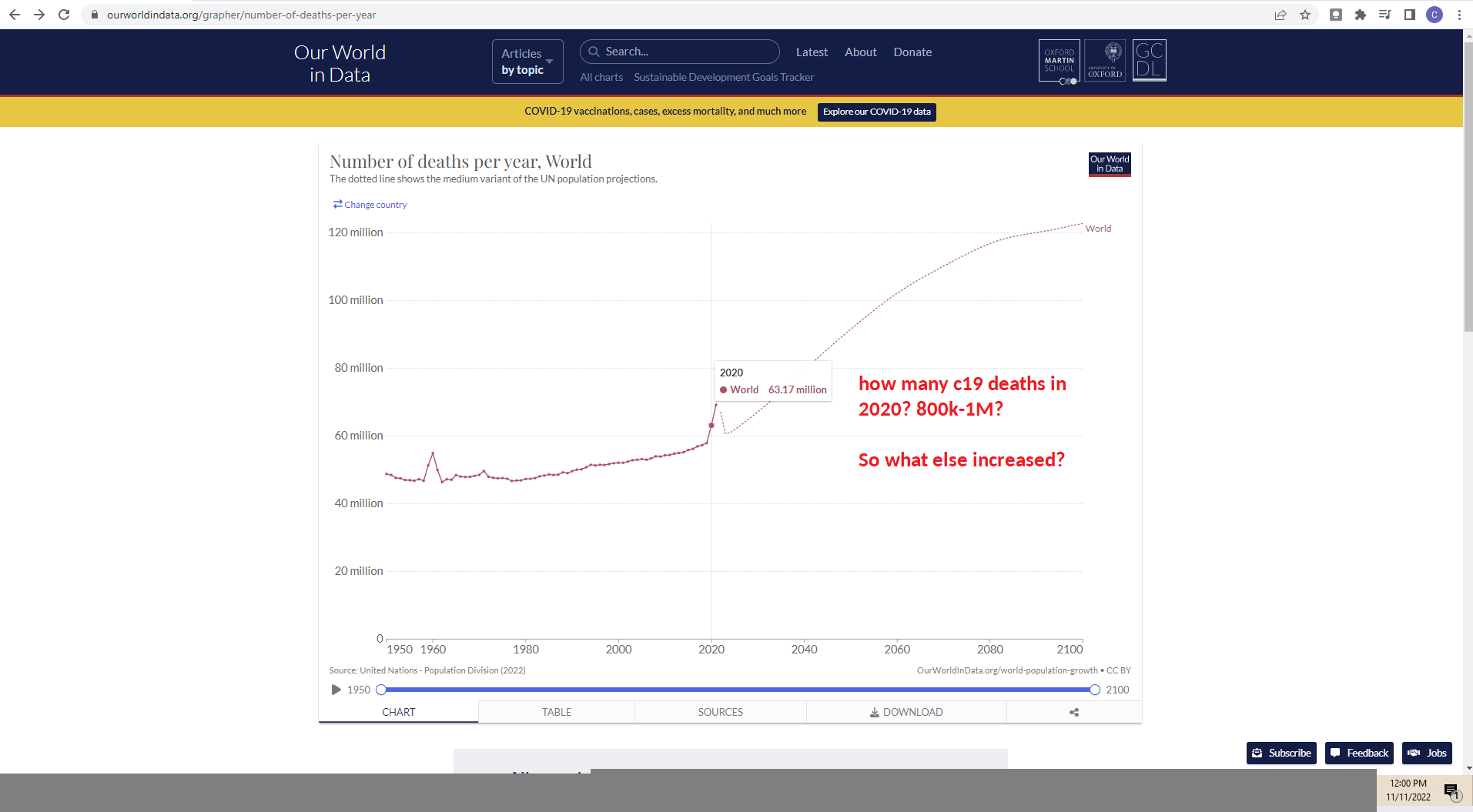Toggle the browser side panel icon
The image size is (1473, 812).
1410,15
